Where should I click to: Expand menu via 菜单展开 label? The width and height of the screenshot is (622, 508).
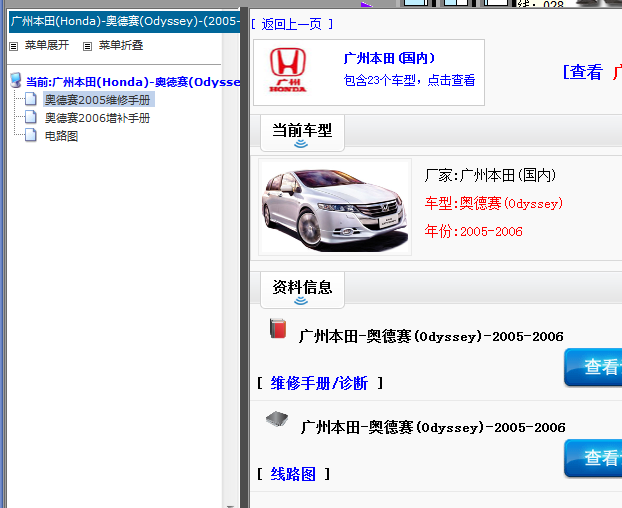(x=47, y=45)
